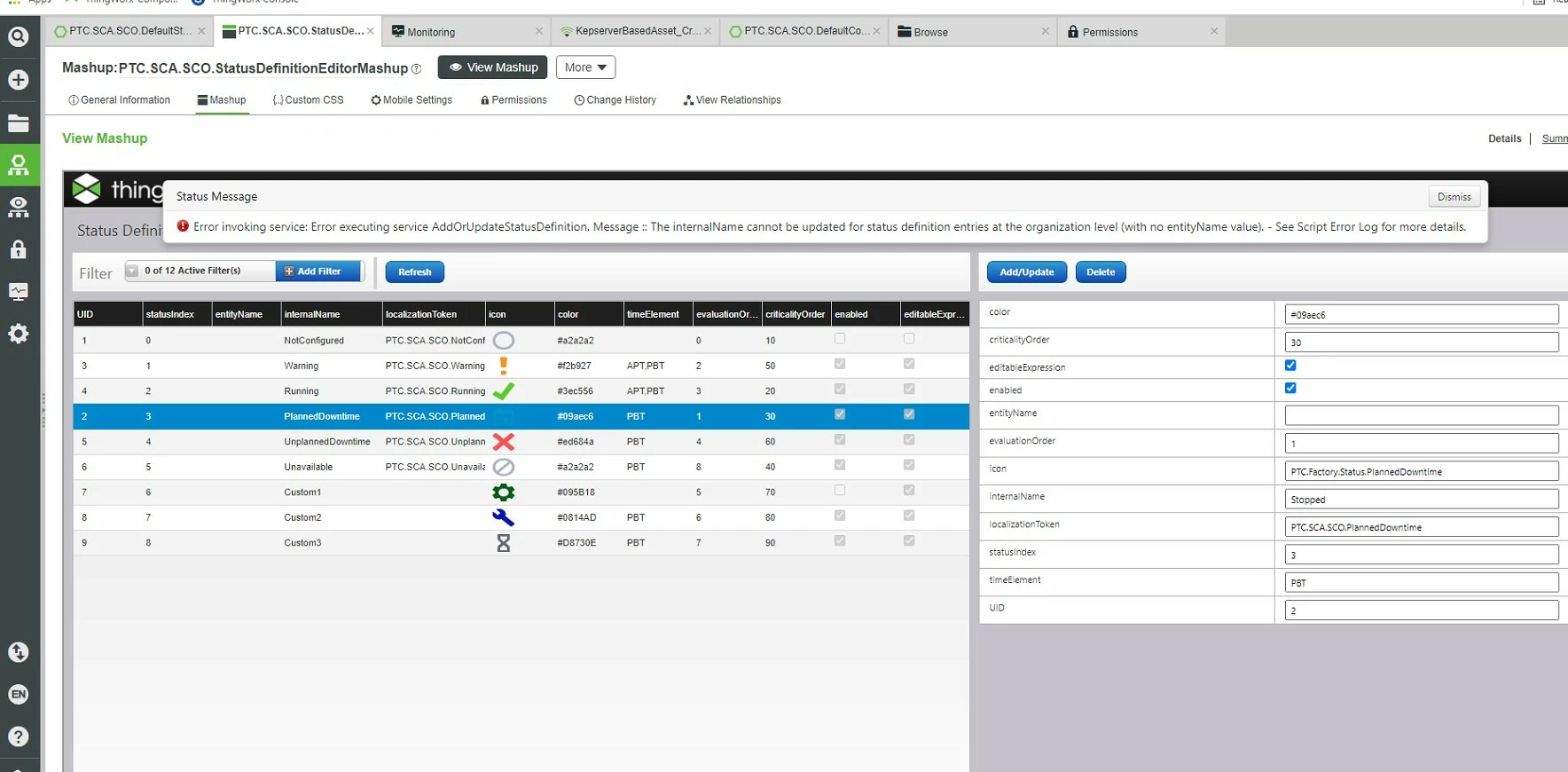Open the View Relationships tab
Image resolution: width=1568 pixels, height=772 pixels.
pos(733,100)
